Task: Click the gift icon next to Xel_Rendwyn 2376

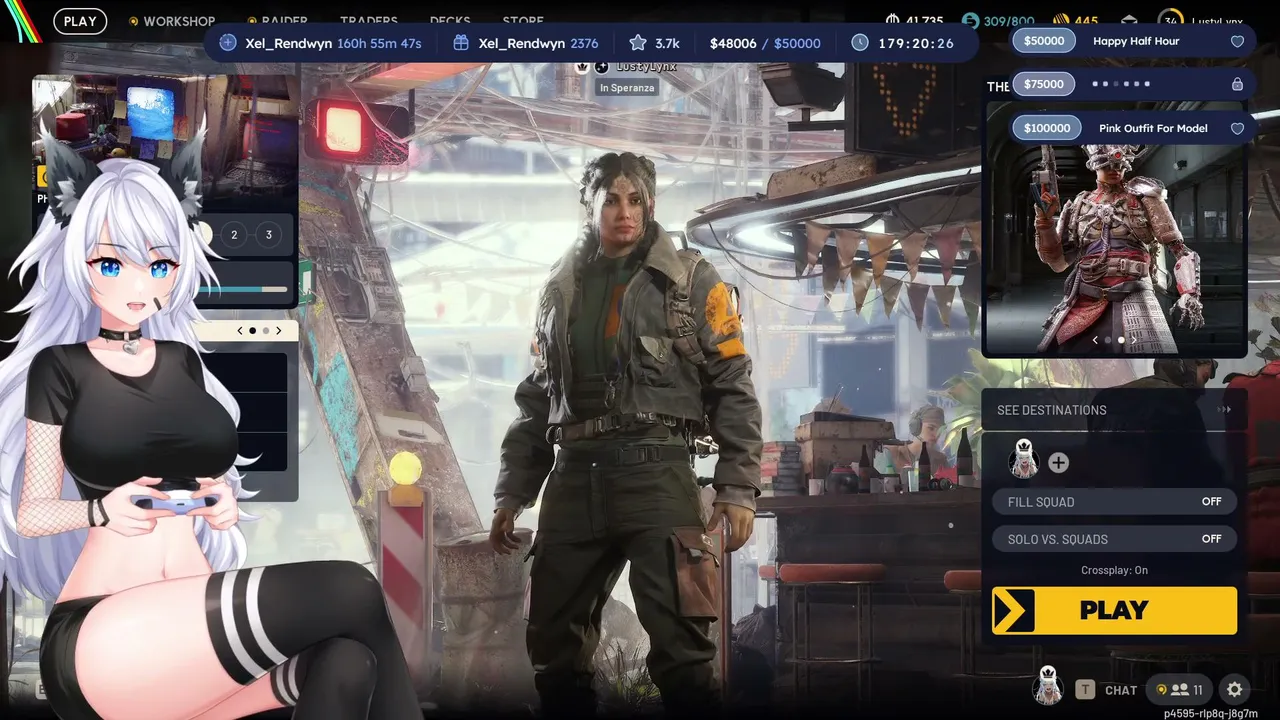Action: 461,43
